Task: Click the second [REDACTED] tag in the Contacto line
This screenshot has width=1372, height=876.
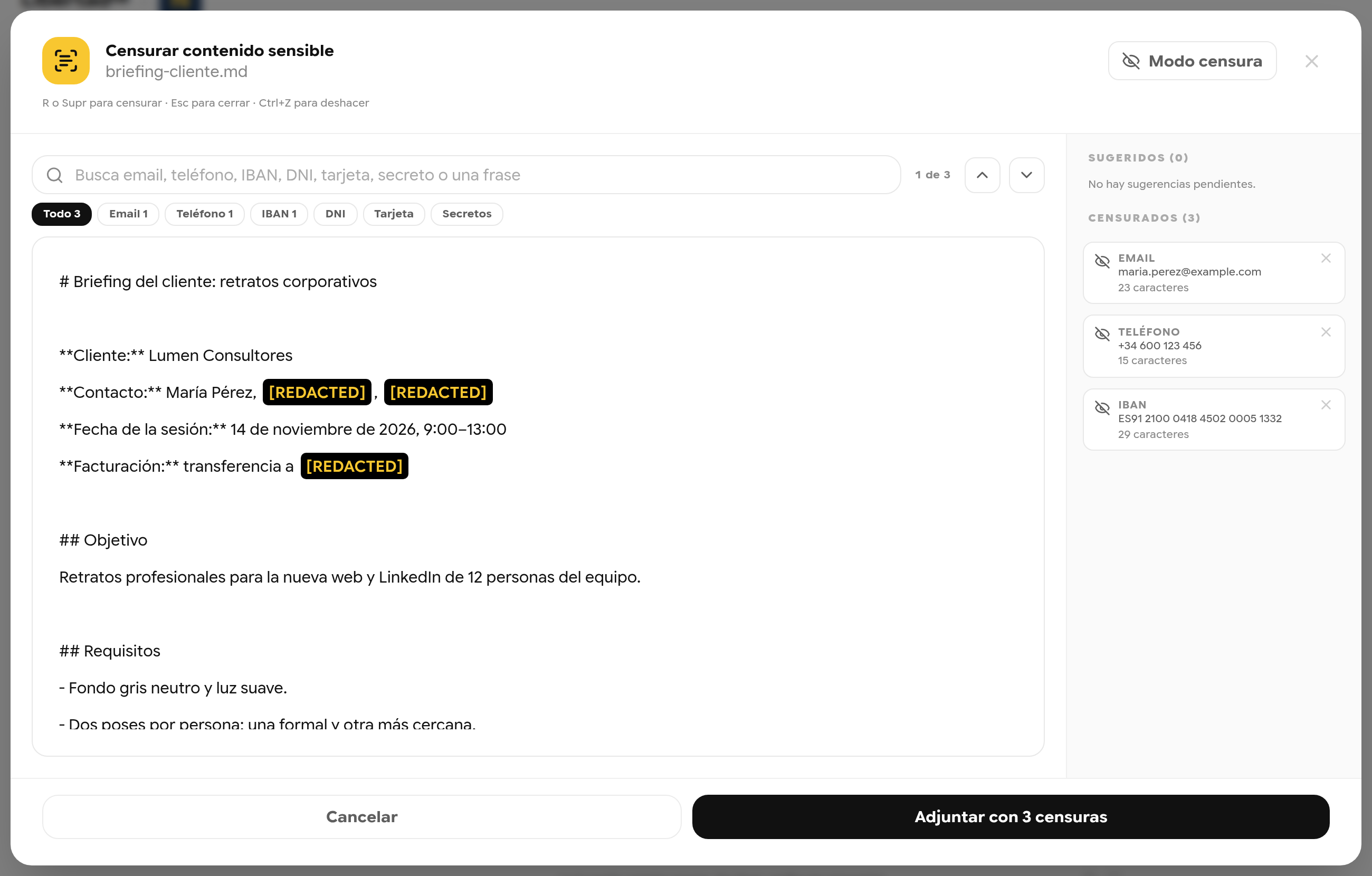Action: [438, 392]
